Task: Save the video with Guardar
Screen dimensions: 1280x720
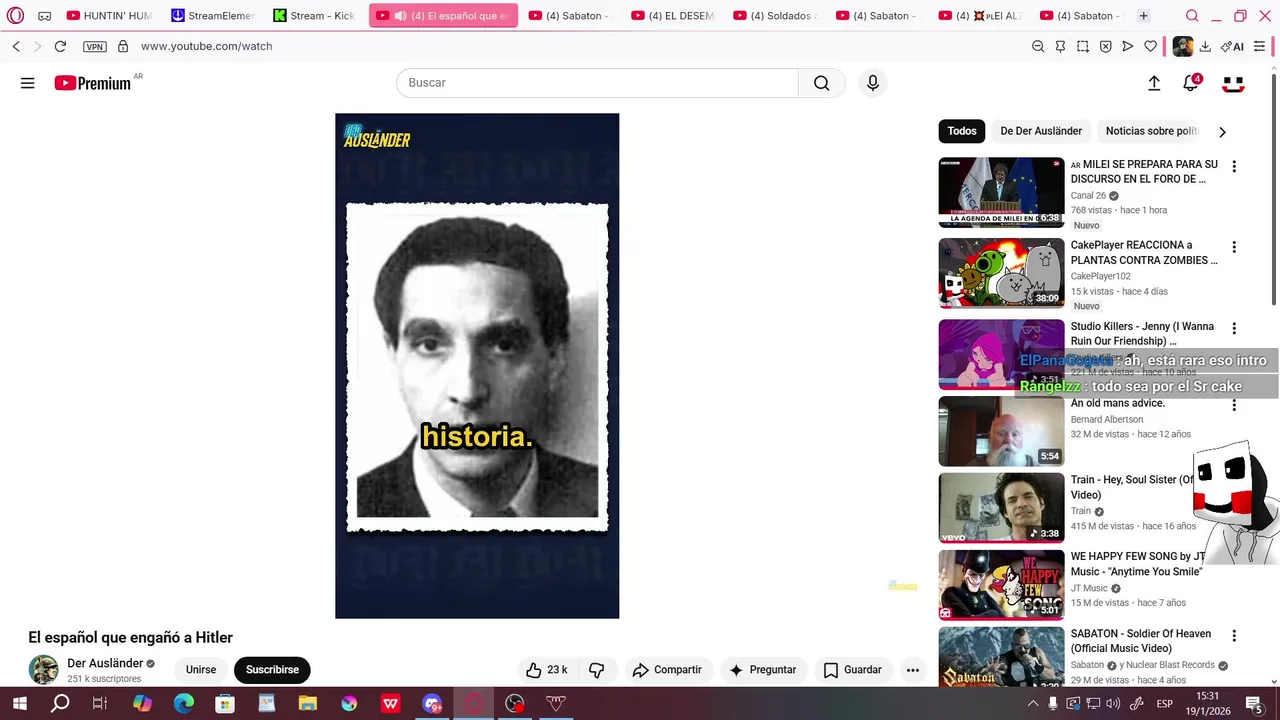Action: tap(852, 670)
